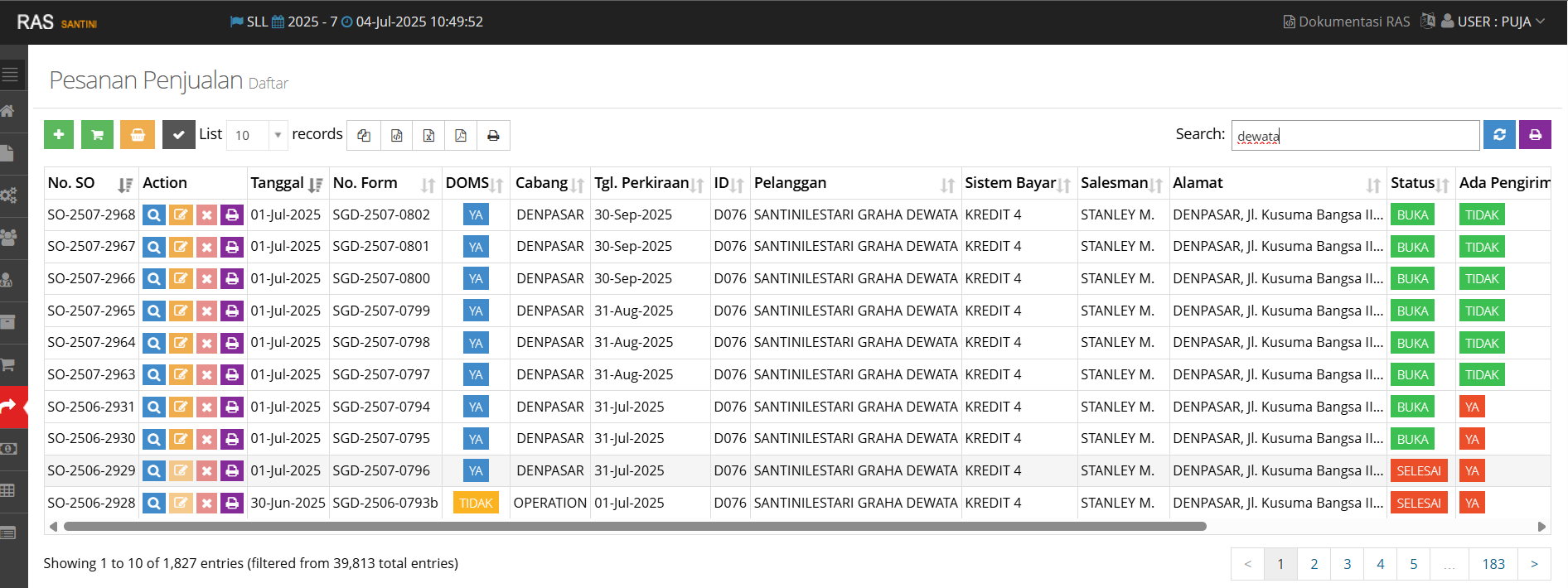Screen dimensions: 1568x588
Task: Click the green plus add-order button
Action: pyautogui.click(x=59, y=135)
